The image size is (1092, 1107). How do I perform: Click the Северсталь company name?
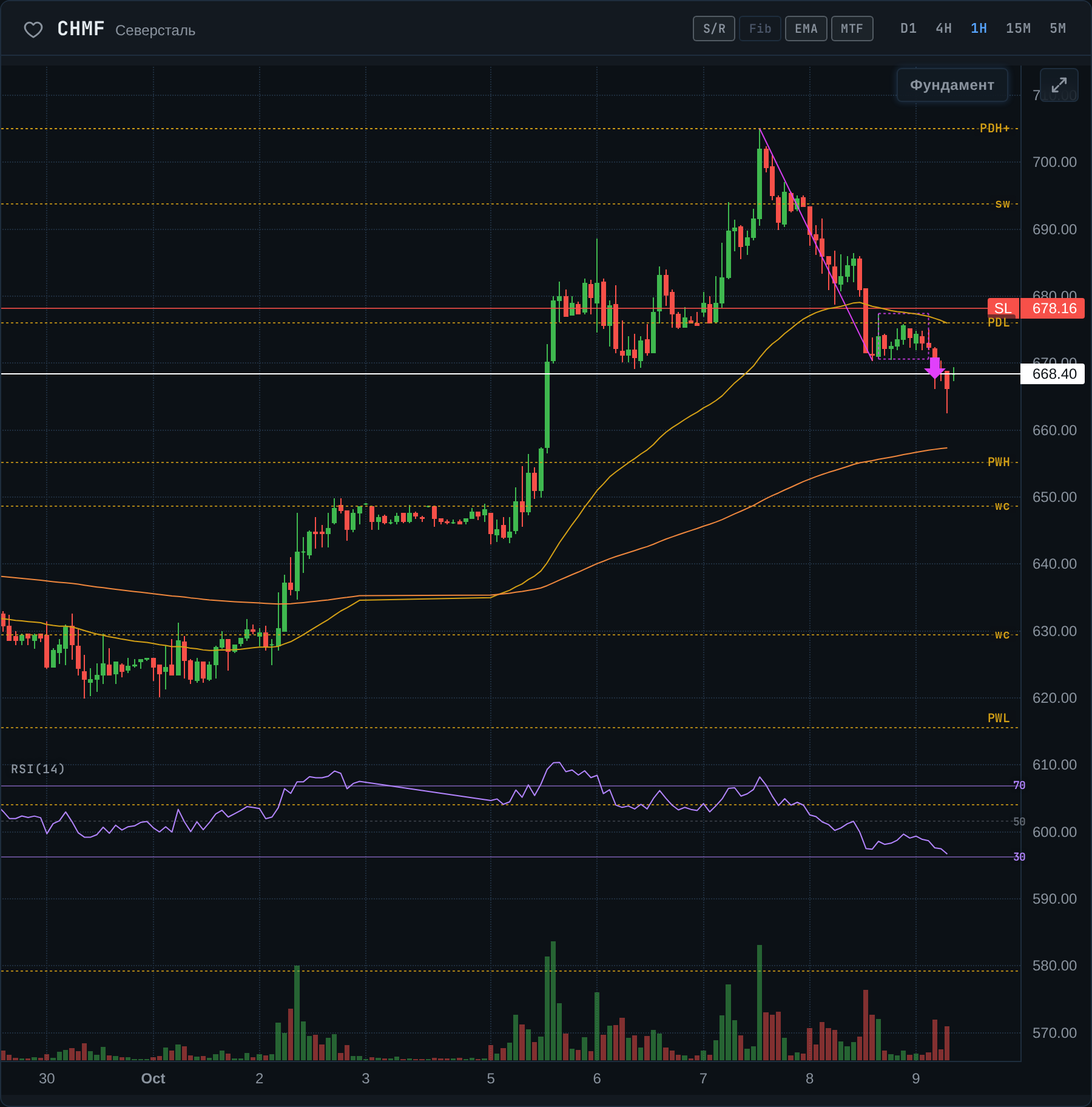pos(155,30)
